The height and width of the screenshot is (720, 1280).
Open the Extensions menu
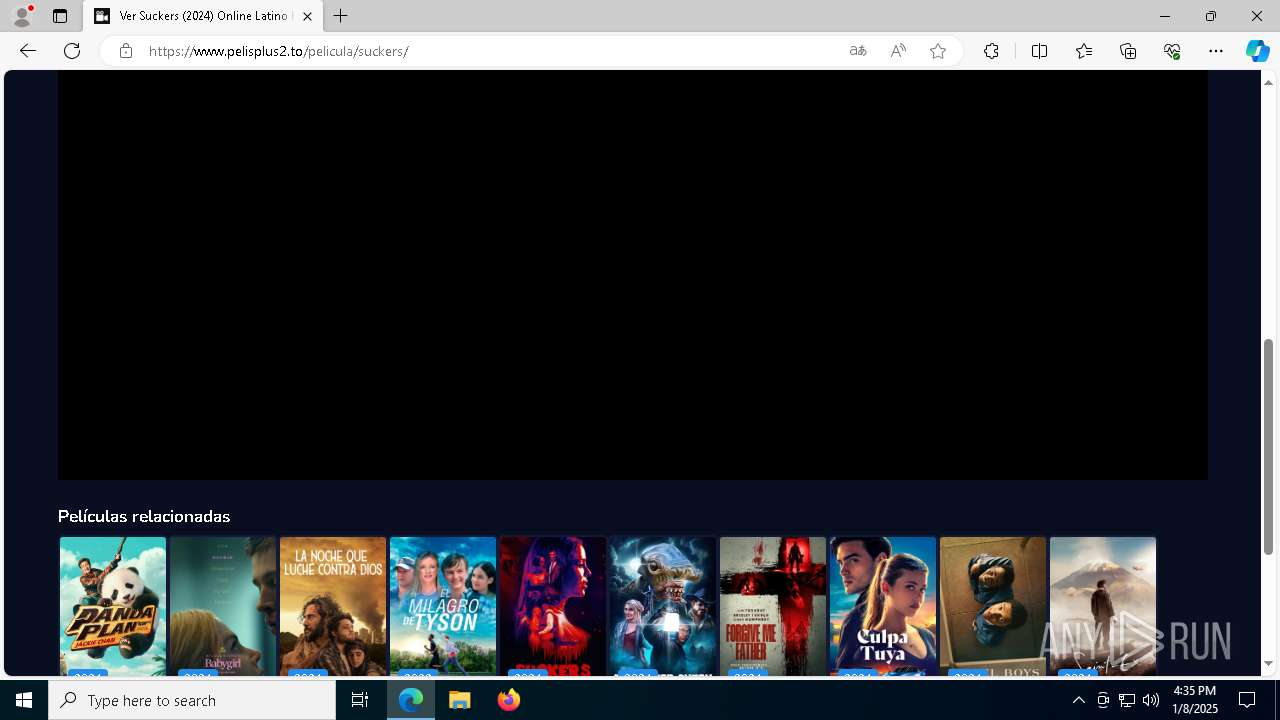click(x=991, y=51)
